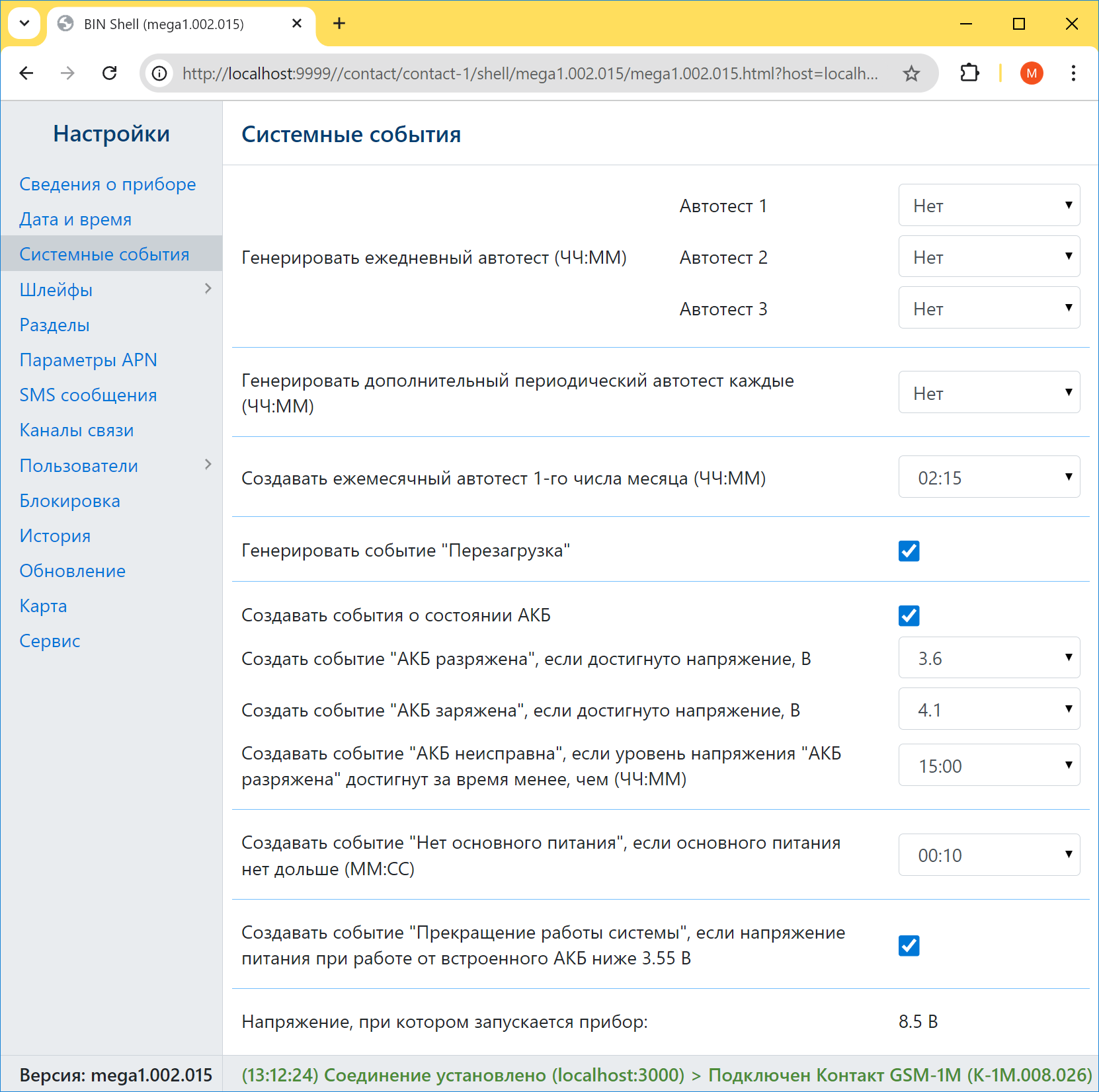Click the browser back arrow

[x=26, y=73]
